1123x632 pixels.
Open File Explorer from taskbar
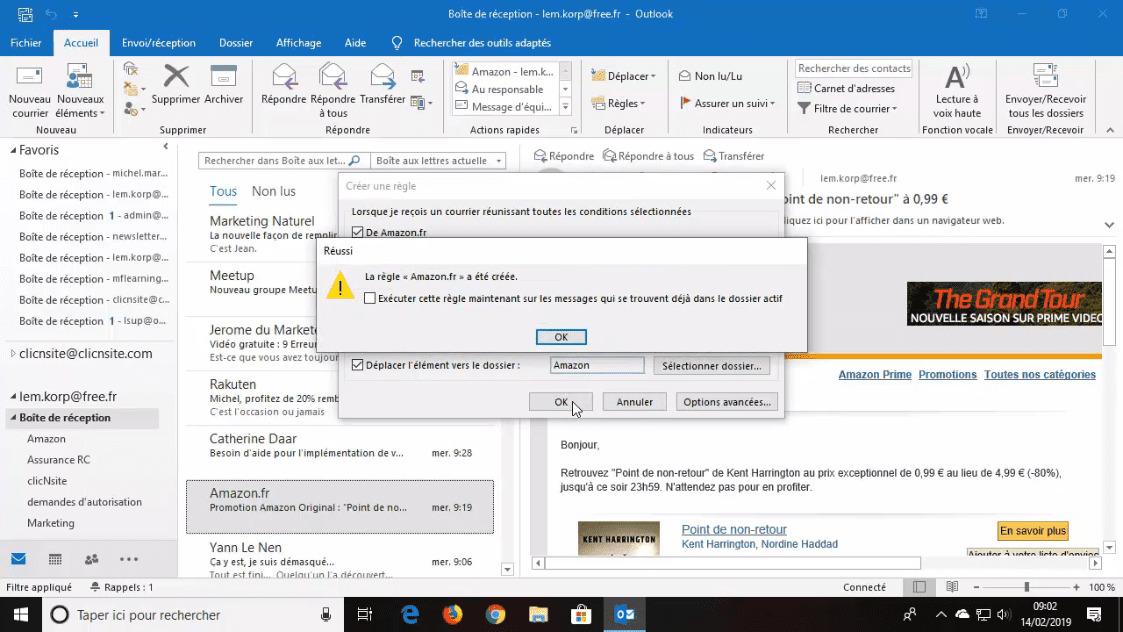tap(539, 615)
